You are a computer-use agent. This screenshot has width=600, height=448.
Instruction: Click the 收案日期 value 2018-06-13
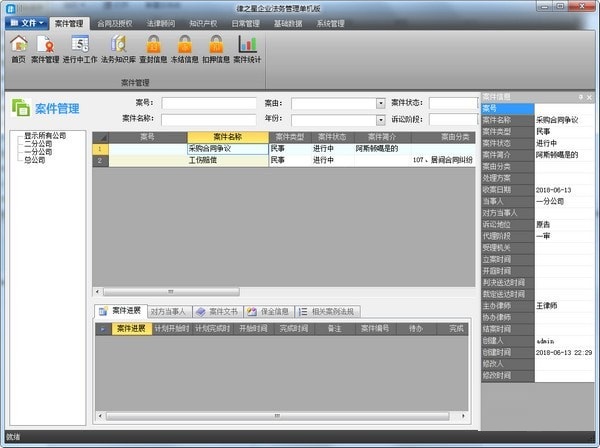(553, 190)
